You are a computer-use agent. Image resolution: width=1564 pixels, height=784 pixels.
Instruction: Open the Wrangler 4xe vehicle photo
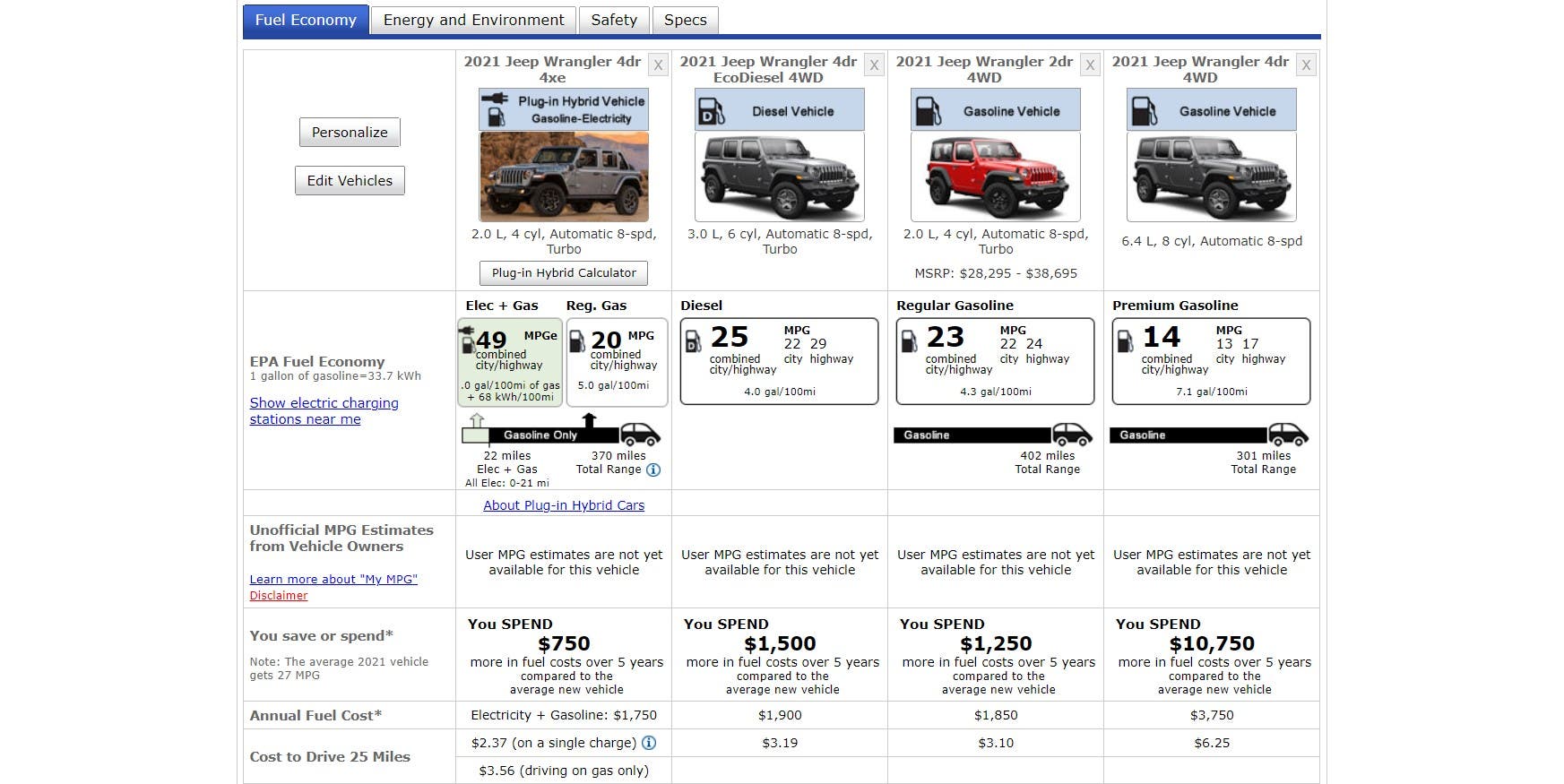pos(564,177)
